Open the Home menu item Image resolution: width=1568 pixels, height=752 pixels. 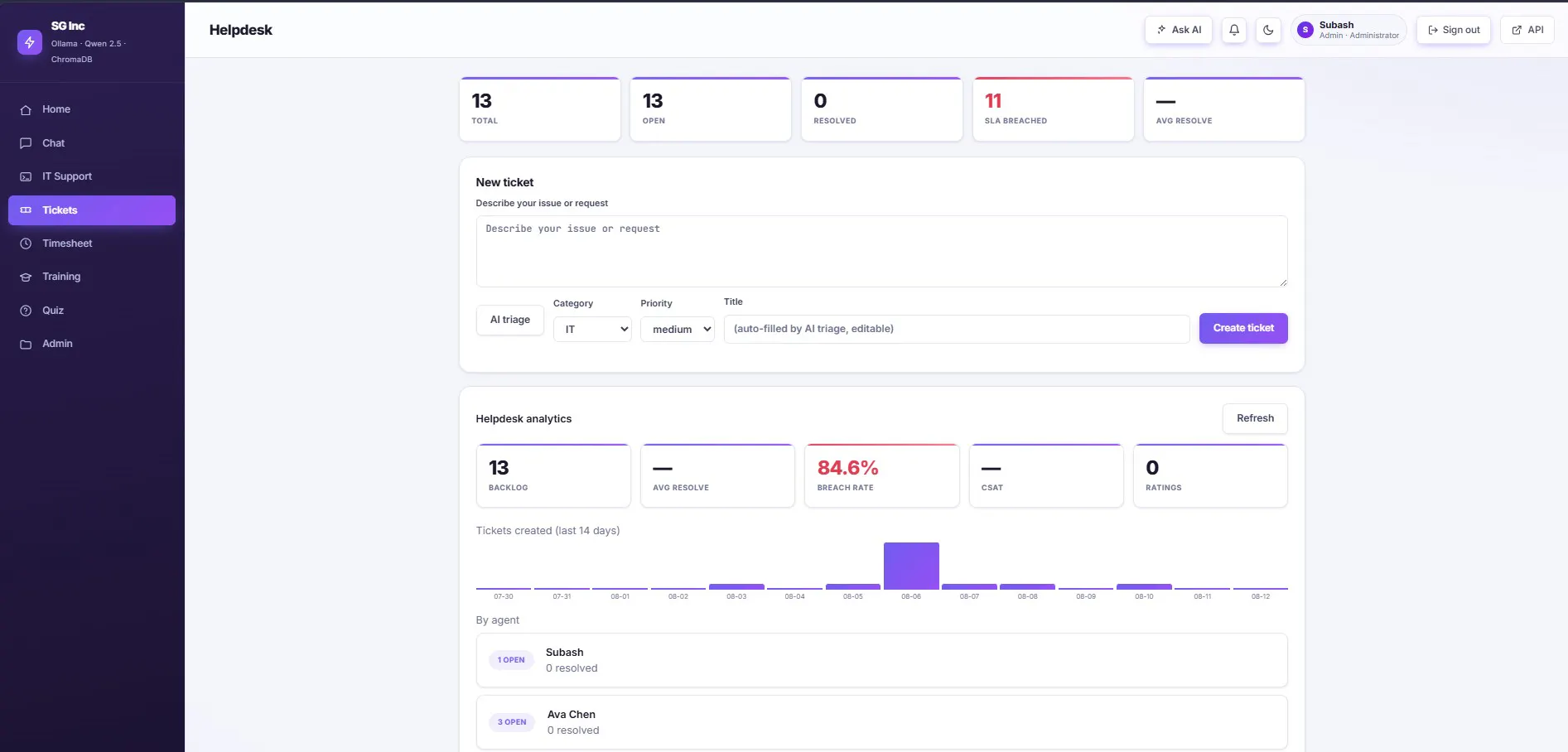[92, 109]
